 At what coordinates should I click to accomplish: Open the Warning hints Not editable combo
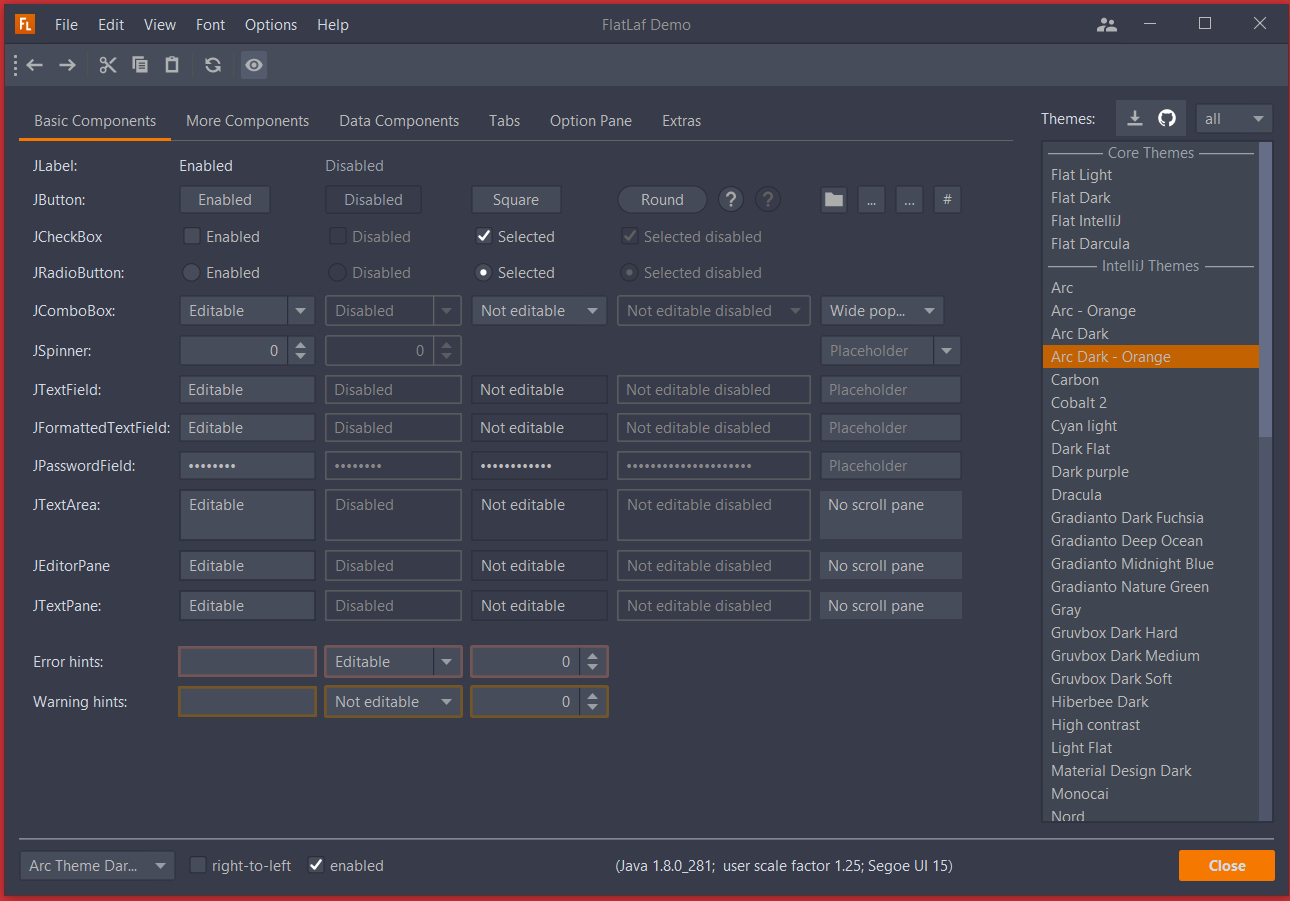coord(394,702)
